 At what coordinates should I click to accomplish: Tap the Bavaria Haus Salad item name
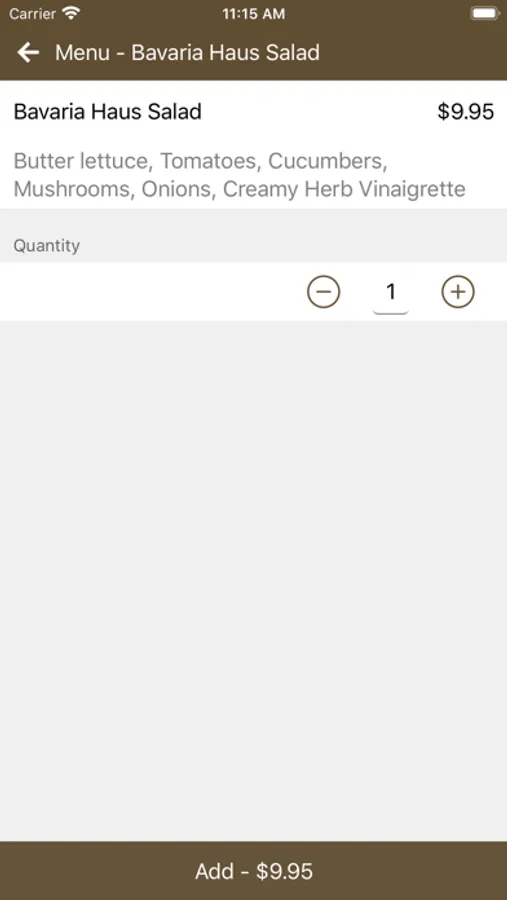107,111
